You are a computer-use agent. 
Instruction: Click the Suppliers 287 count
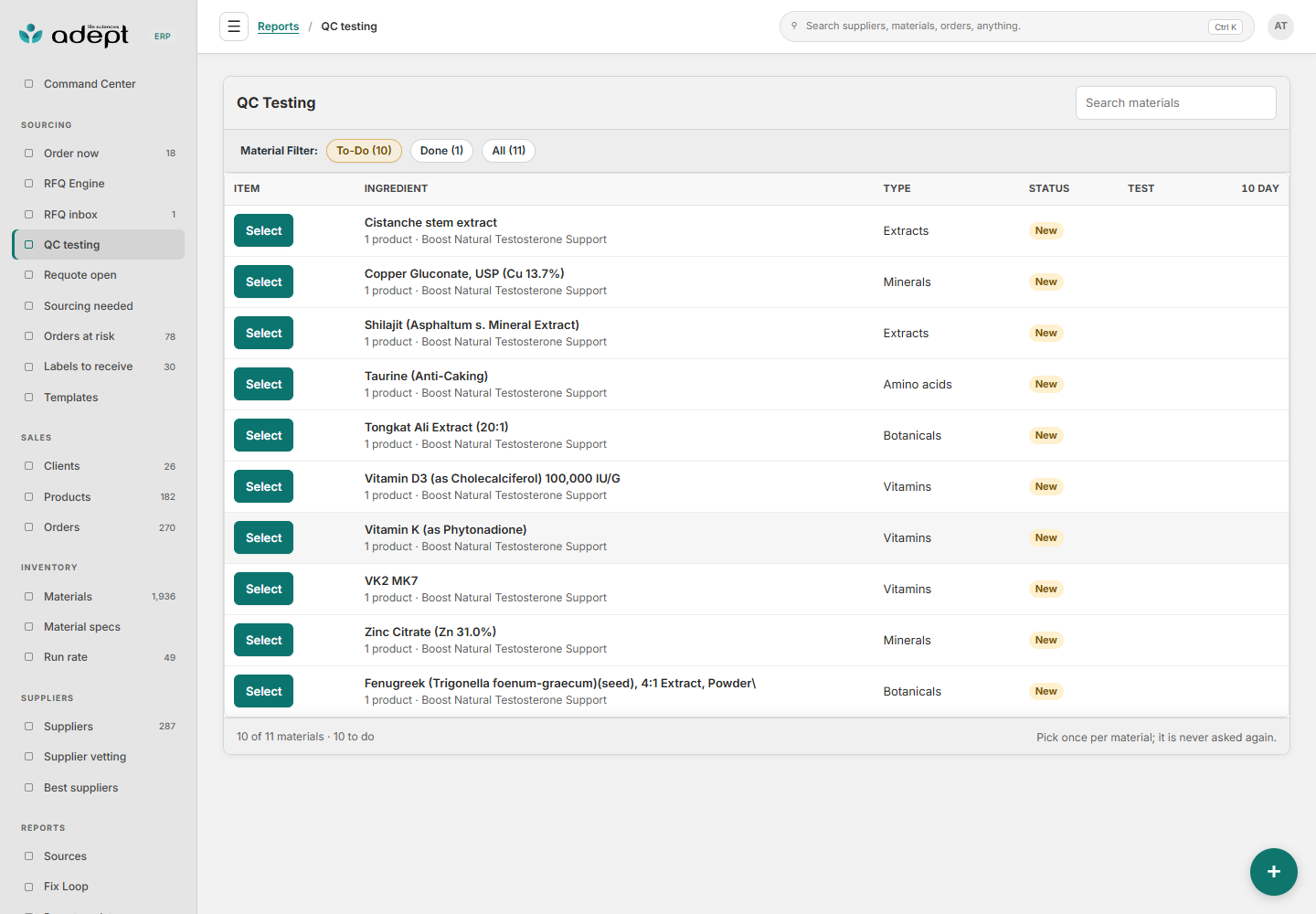tap(167, 727)
